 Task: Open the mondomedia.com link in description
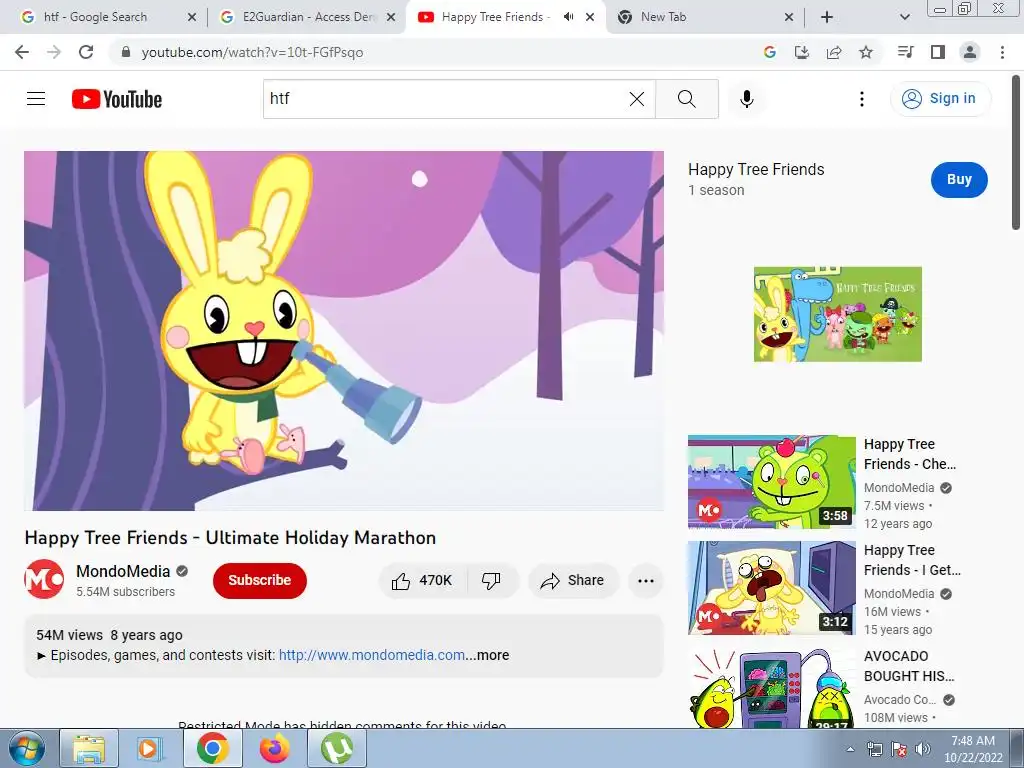(x=372, y=655)
